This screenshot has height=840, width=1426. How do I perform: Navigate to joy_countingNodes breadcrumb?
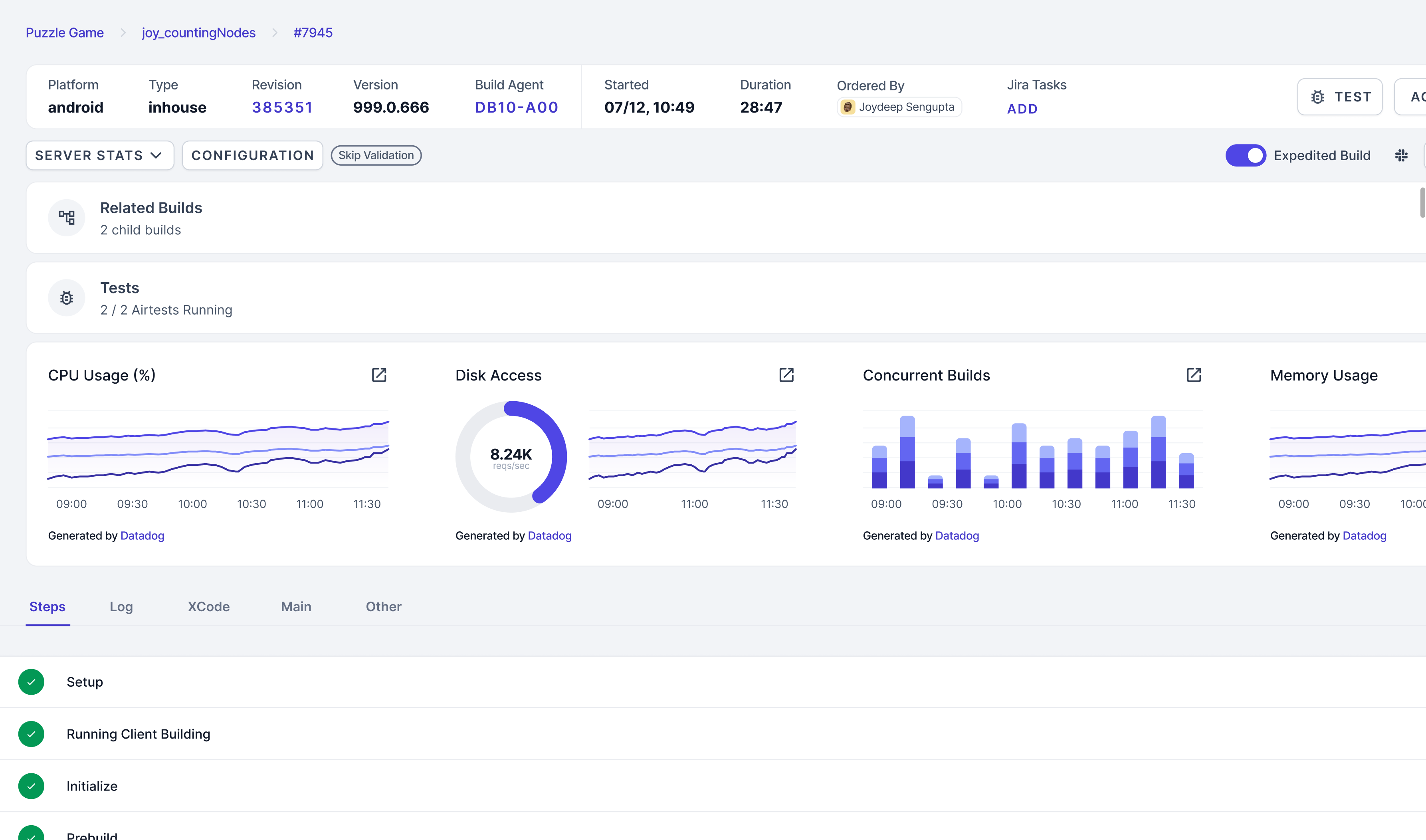(x=198, y=32)
